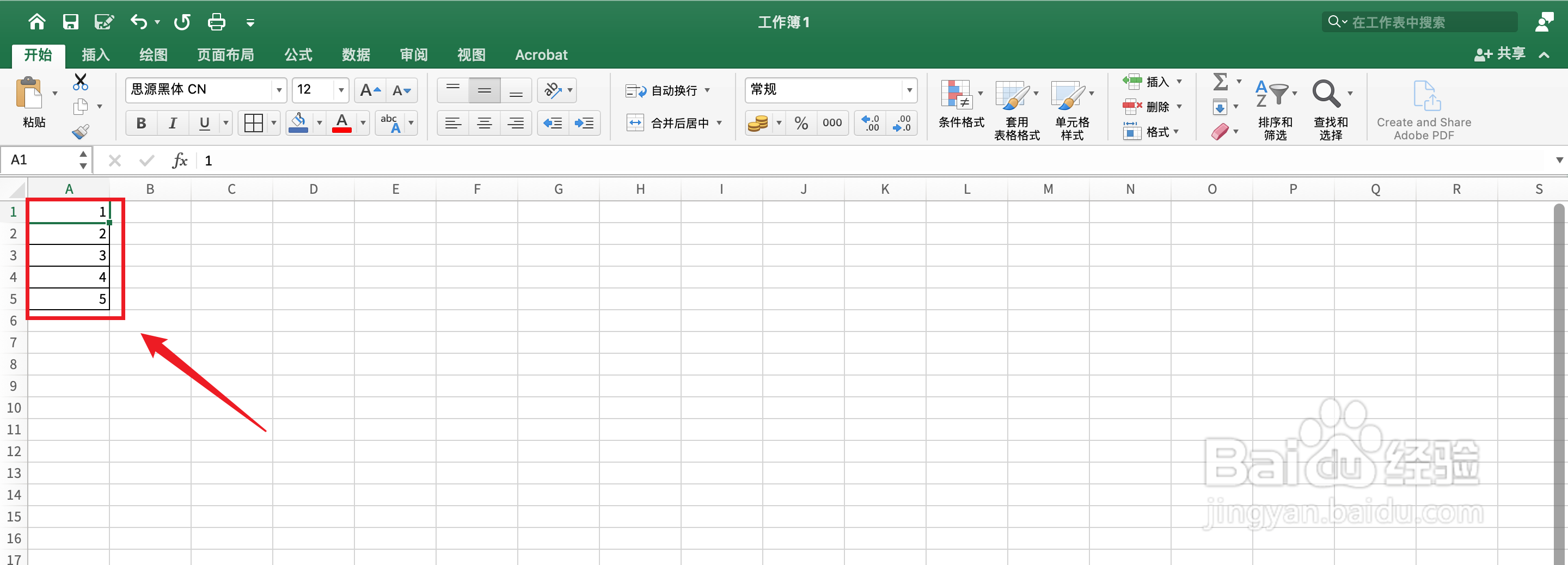Image resolution: width=1568 pixels, height=565 pixels.
Task: Toggle Italic formatting
Action: click(x=173, y=124)
